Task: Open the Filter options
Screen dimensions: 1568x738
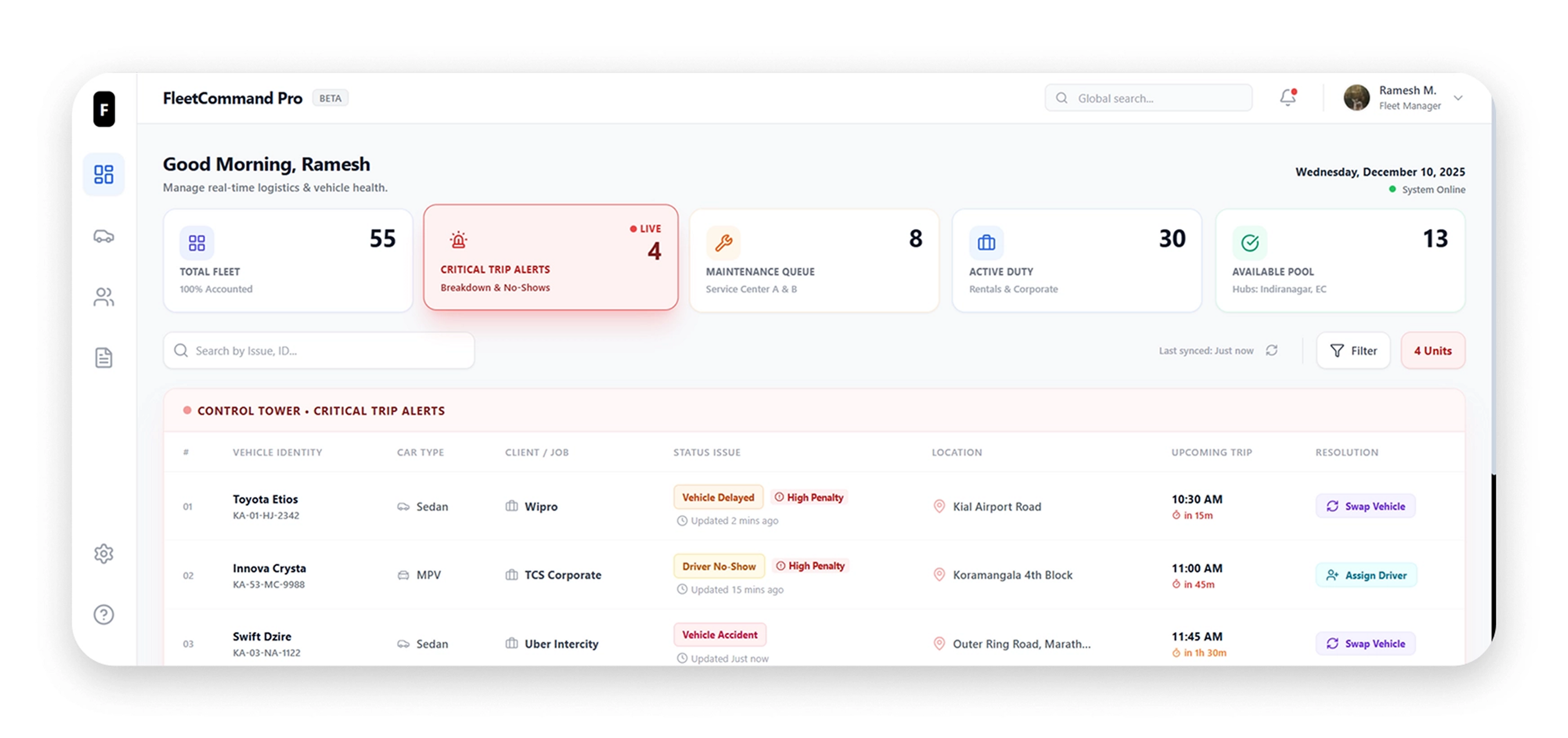Action: tap(1353, 351)
